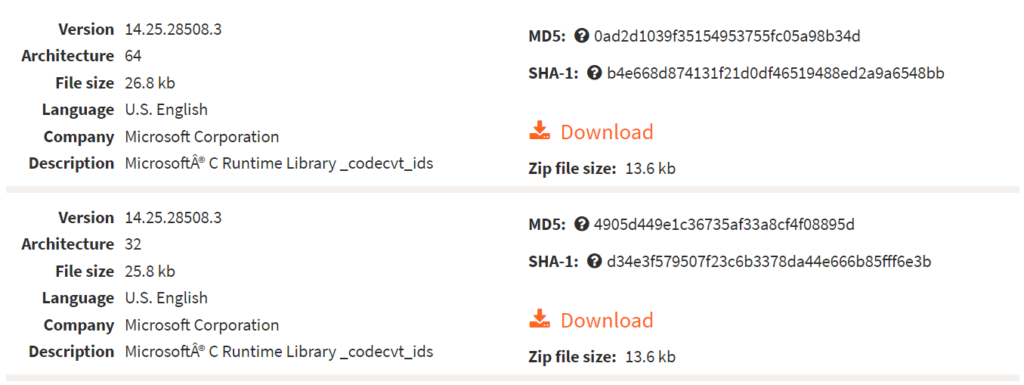Click version 14.25.28508.3 in second entry
The width and height of the screenshot is (1024, 385).
(173, 217)
